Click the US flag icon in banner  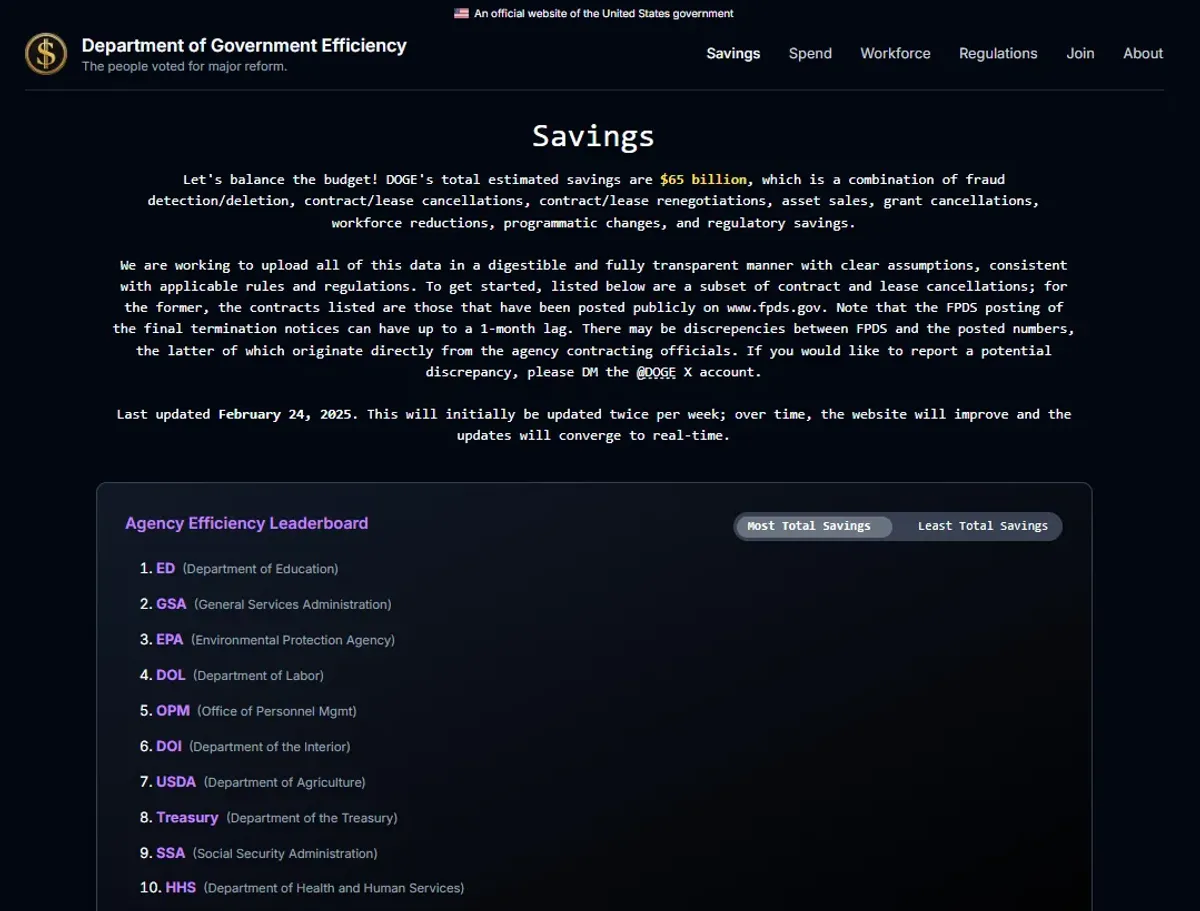click(x=461, y=14)
